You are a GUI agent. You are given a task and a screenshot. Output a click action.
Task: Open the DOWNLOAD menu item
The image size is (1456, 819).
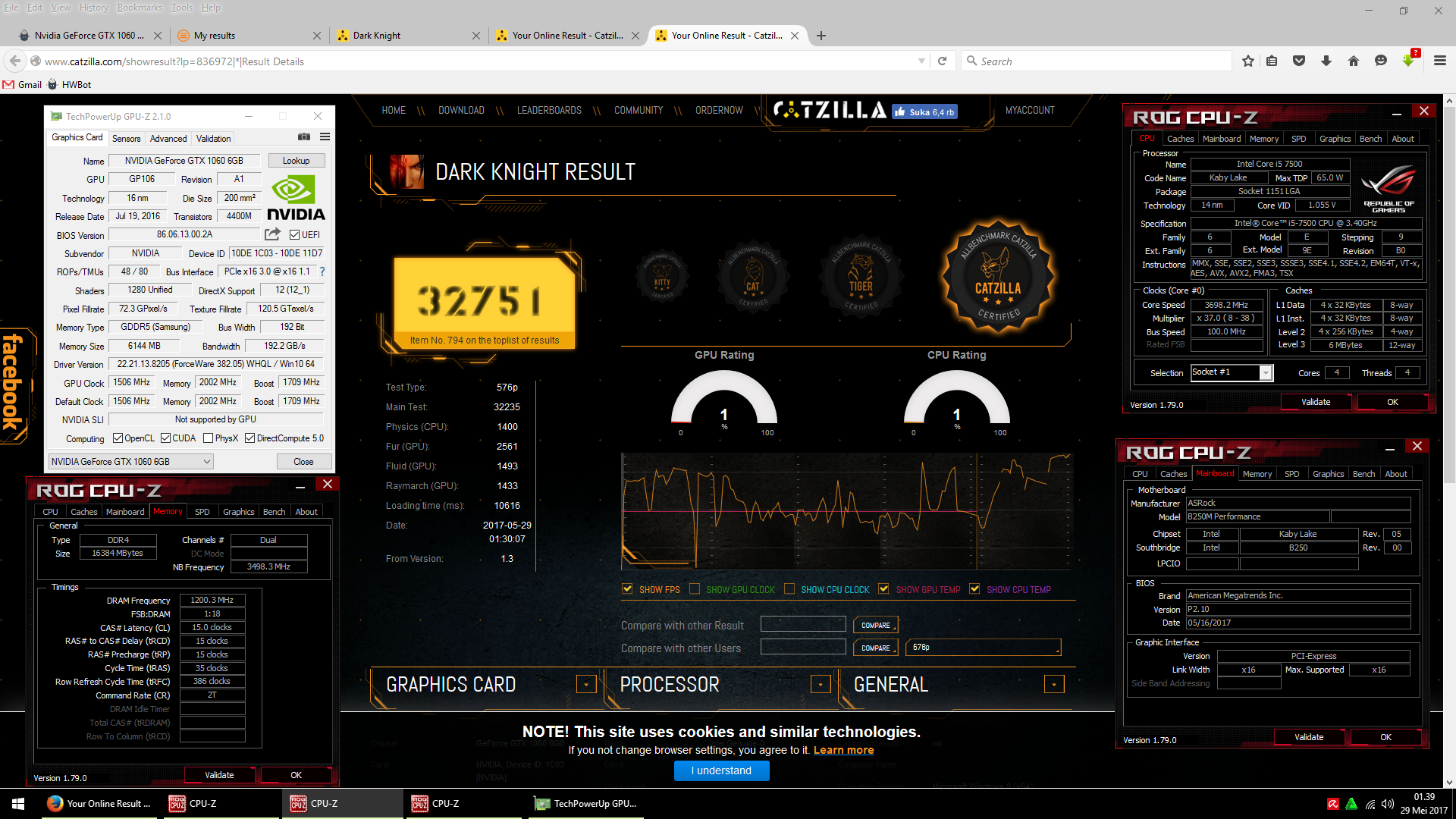tap(461, 111)
